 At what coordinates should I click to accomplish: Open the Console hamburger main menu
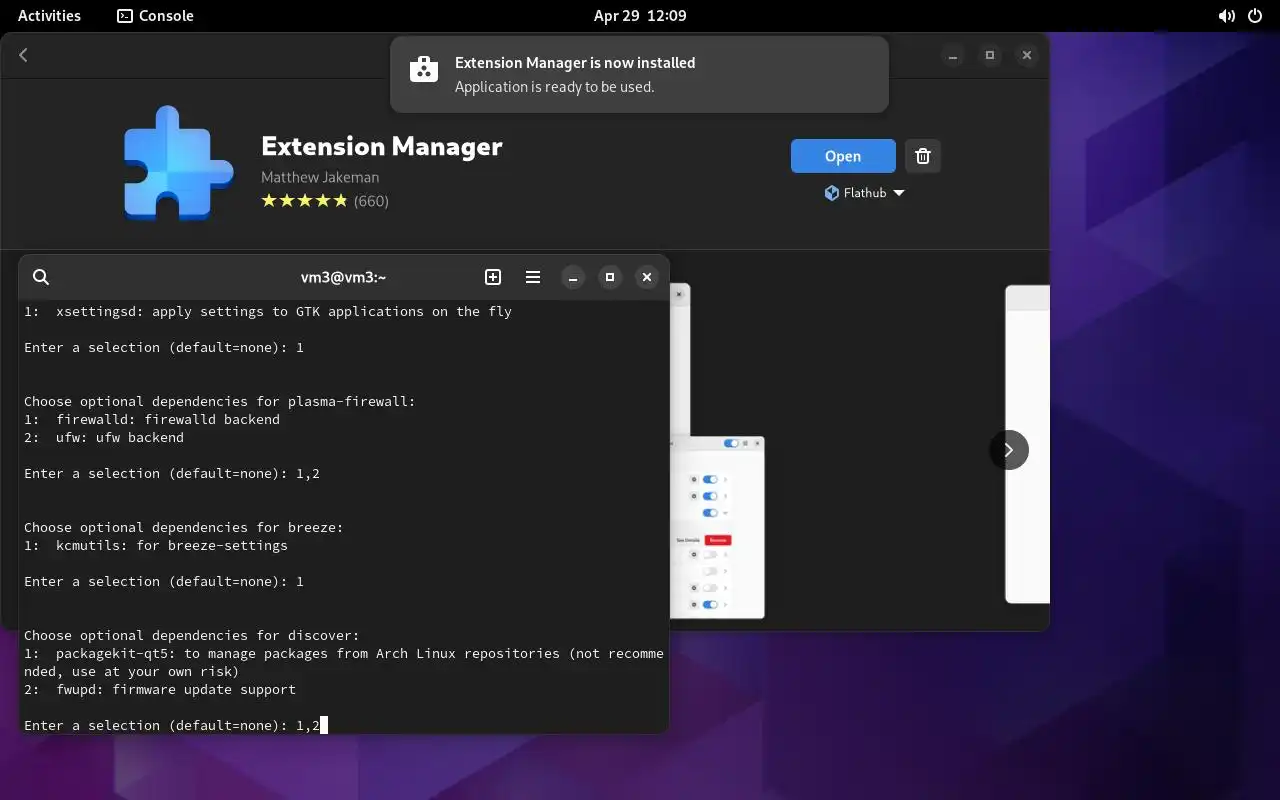click(x=533, y=277)
